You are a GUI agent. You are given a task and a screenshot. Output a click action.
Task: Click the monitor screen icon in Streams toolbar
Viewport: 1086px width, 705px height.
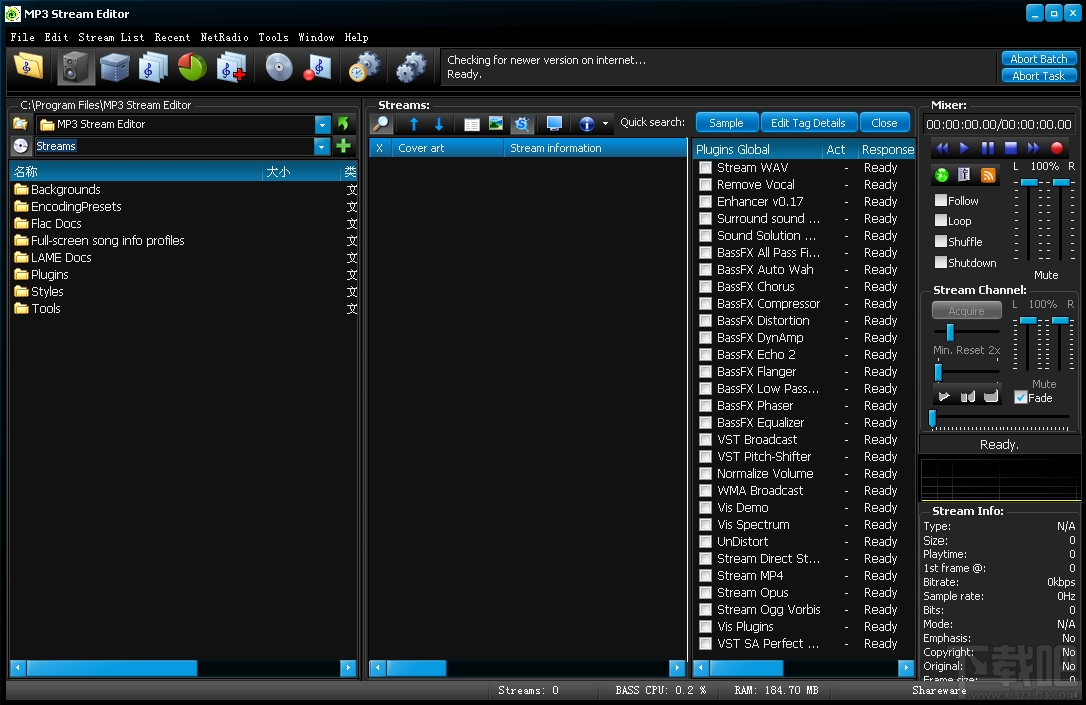(554, 124)
